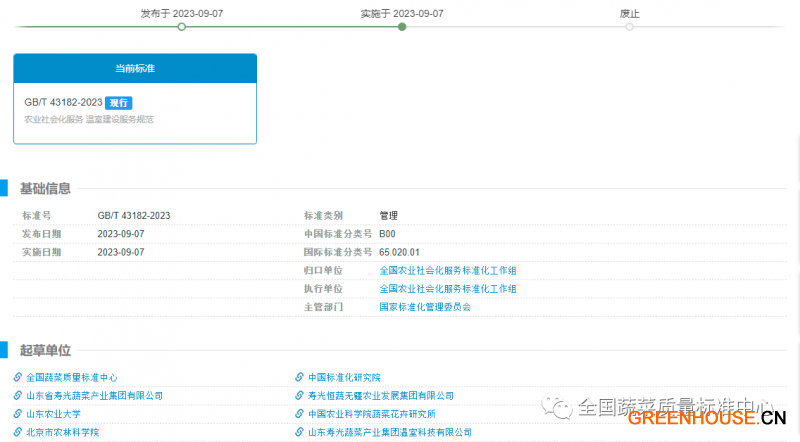The image size is (800, 442).
Task: Click the 实施日期 field label
Action: pos(41,253)
